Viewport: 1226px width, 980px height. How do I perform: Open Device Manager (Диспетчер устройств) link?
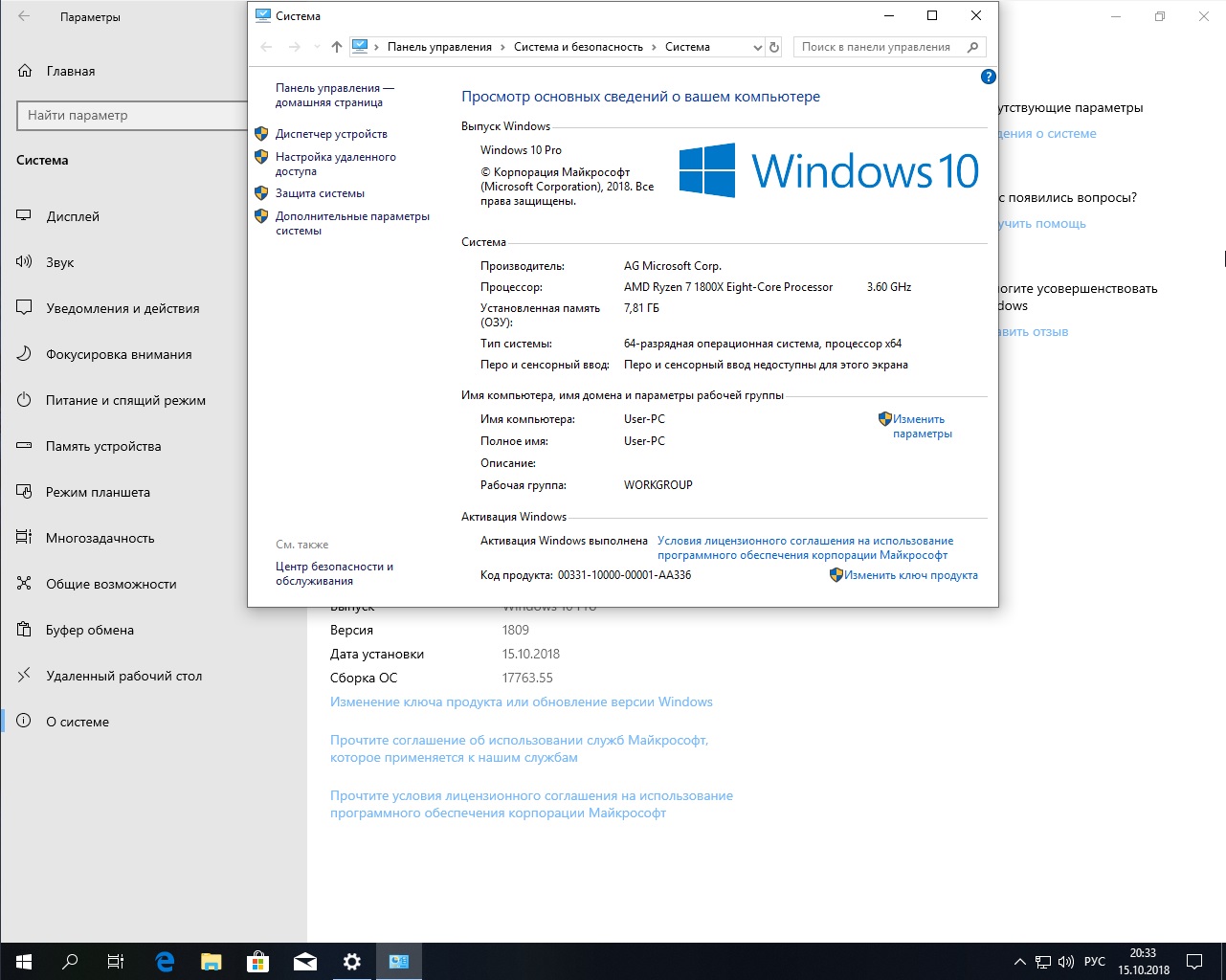tap(331, 134)
